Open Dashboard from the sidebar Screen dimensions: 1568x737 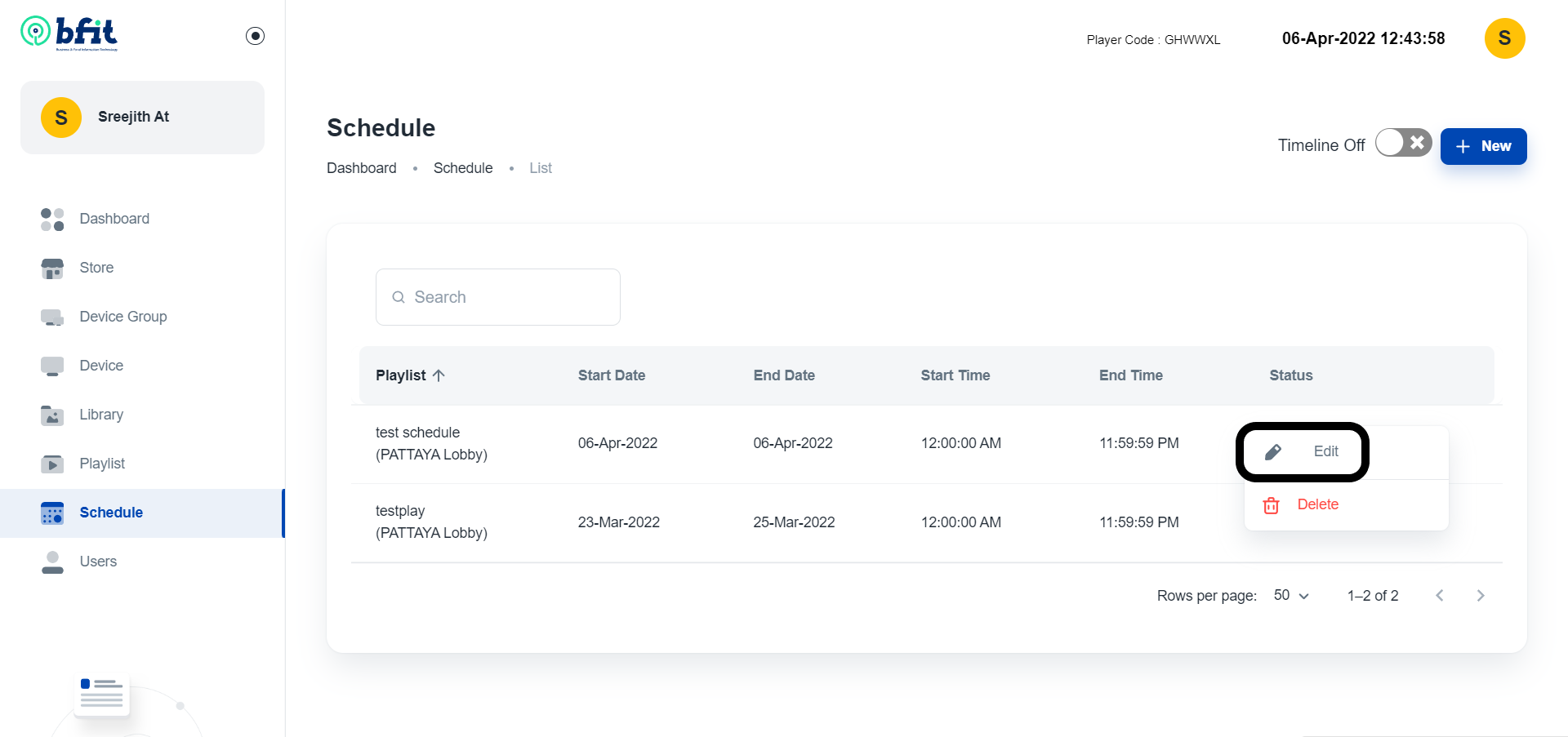click(x=142, y=219)
